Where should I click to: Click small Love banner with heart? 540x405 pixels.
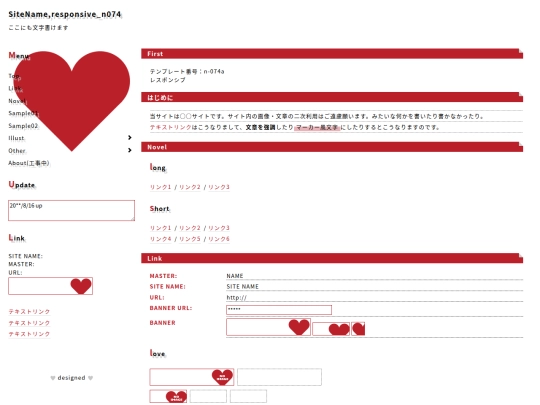click(168, 396)
